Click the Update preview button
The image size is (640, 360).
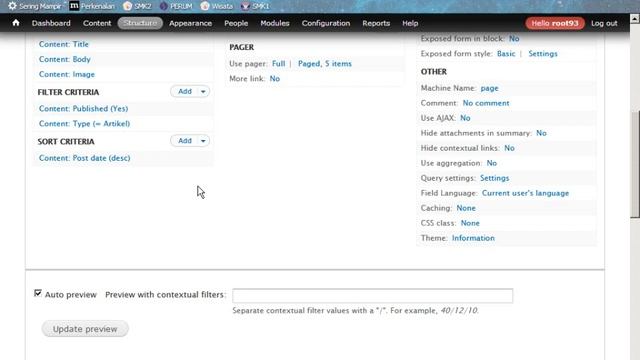pos(85,329)
